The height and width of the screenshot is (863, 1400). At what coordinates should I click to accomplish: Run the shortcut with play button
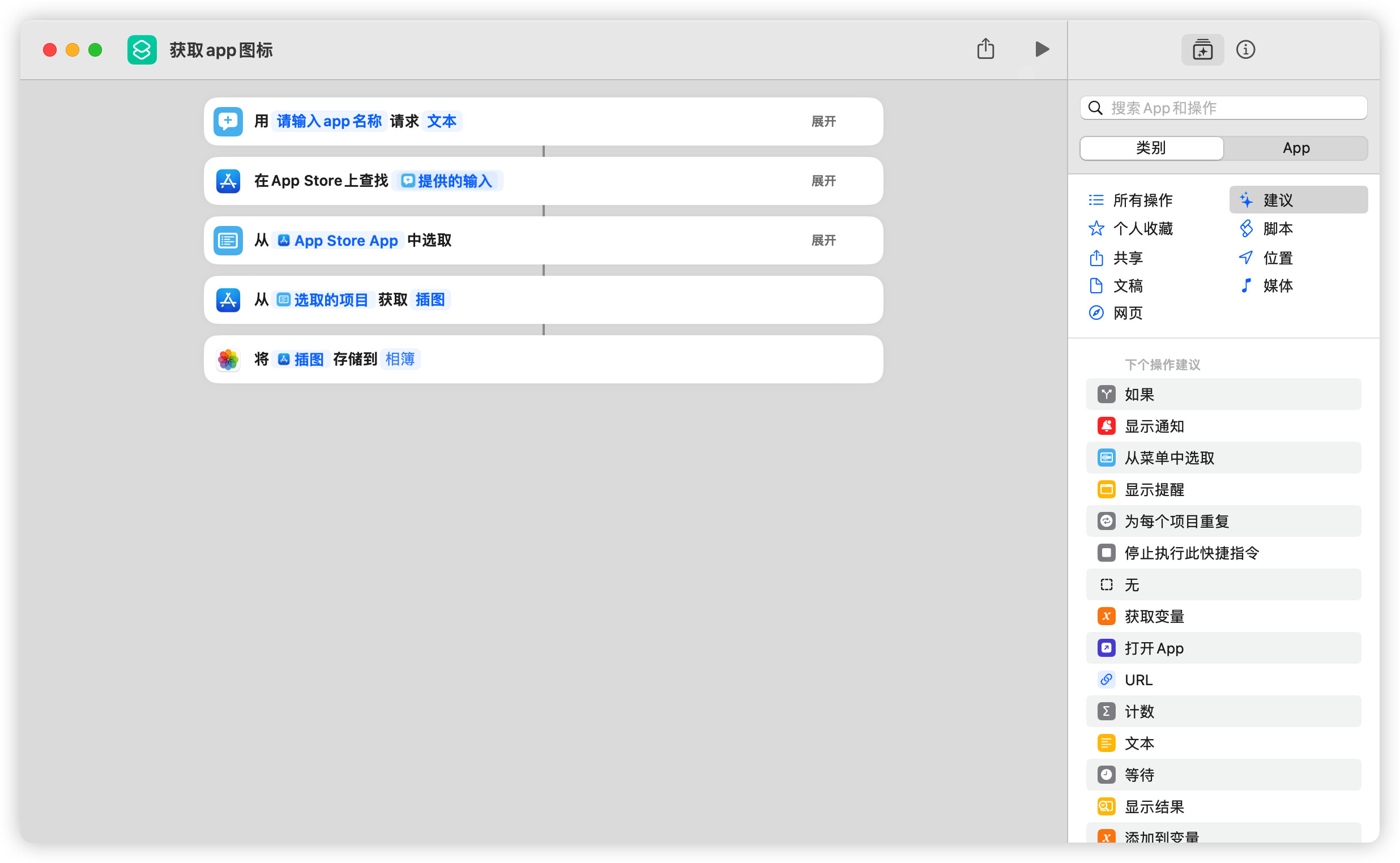pyautogui.click(x=1041, y=50)
